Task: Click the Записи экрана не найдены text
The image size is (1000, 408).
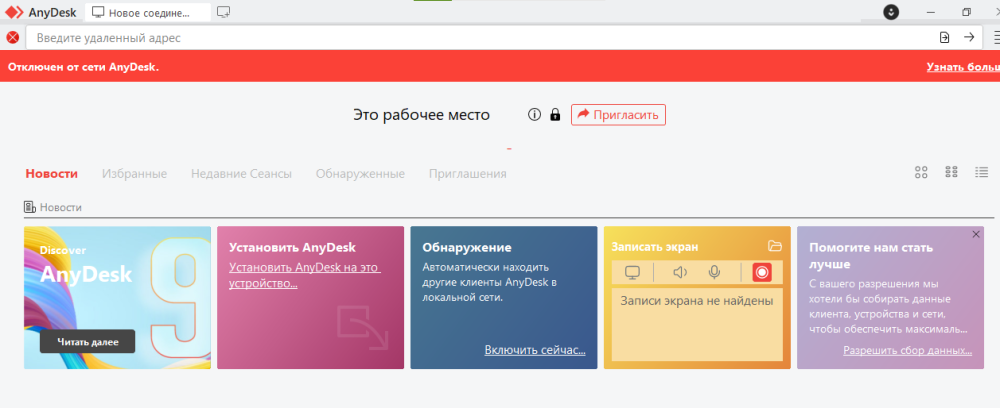Action: pos(696,300)
